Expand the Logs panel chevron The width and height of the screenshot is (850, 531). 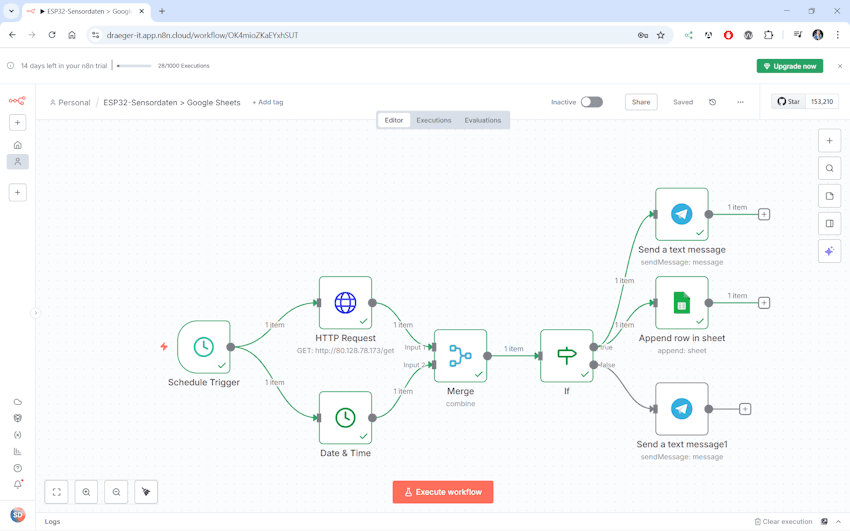click(x=838, y=521)
